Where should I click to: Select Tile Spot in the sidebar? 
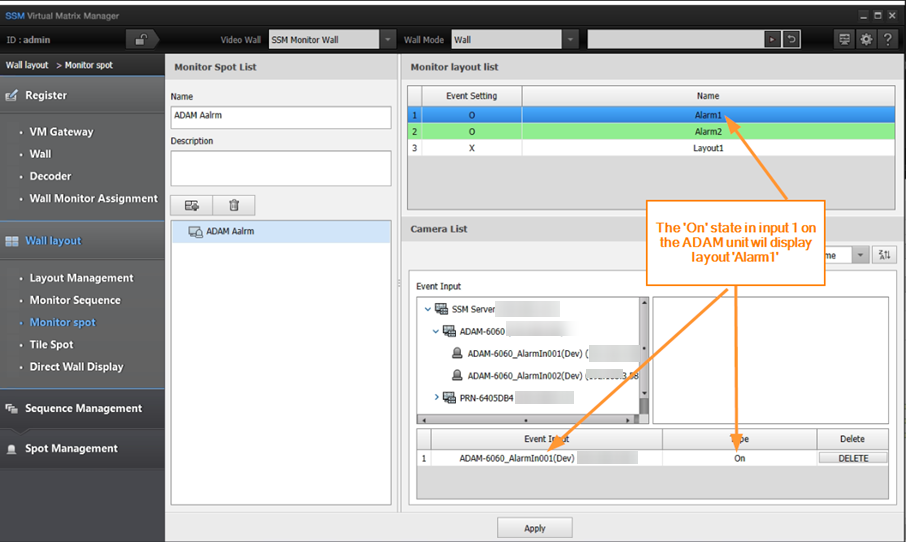[x=51, y=344]
